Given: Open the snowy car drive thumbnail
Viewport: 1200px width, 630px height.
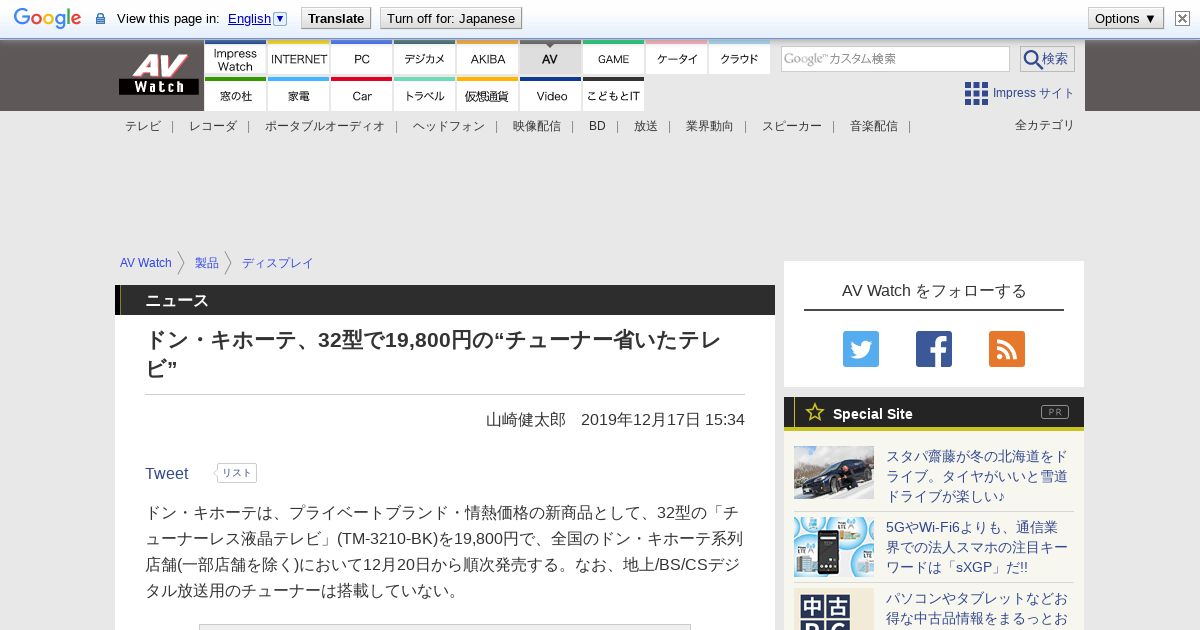Looking at the screenshot, I should pyautogui.click(x=834, y=472).
